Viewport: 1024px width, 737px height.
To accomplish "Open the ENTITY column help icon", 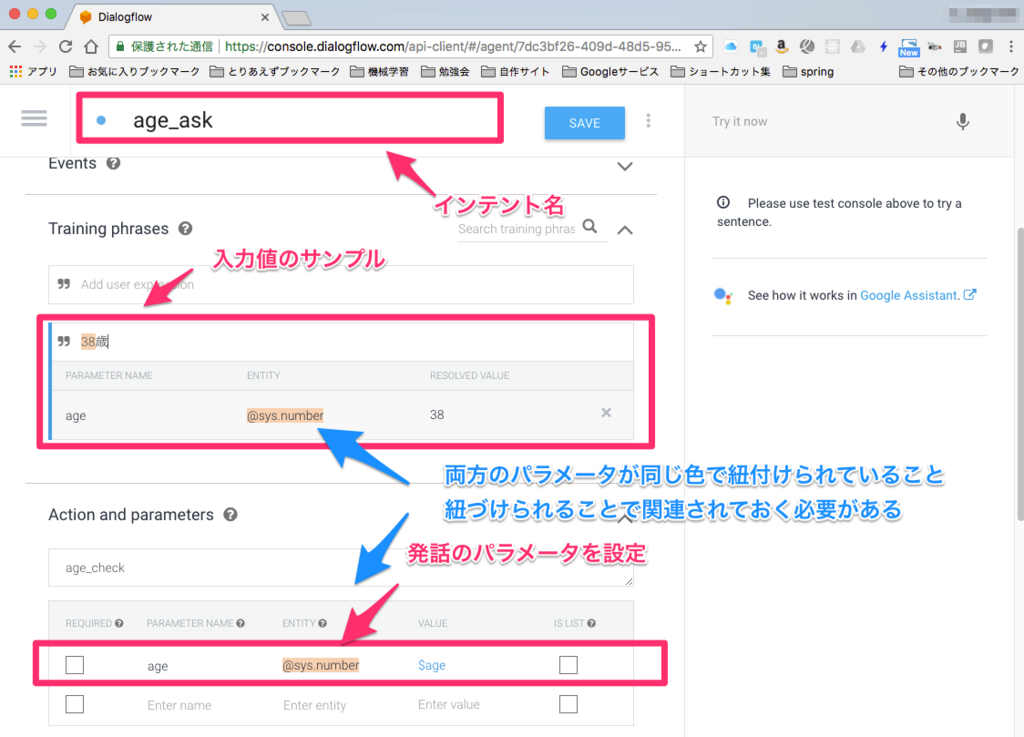I will tap(323, 623).
